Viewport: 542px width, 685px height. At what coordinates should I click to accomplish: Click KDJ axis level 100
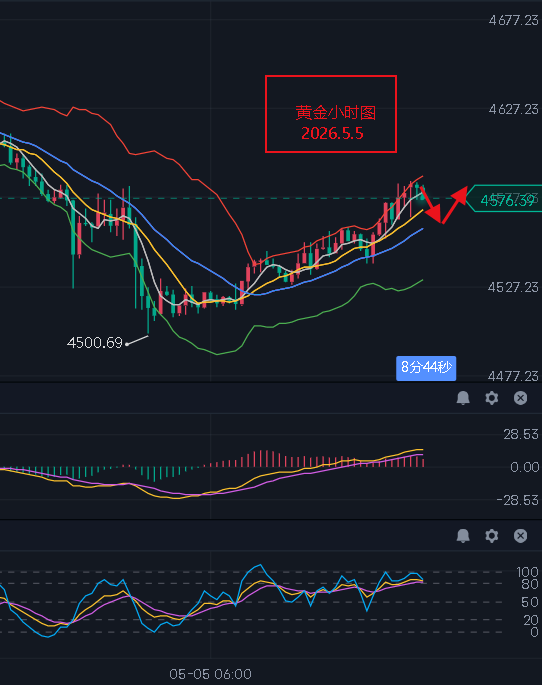(x=528, y=572)
